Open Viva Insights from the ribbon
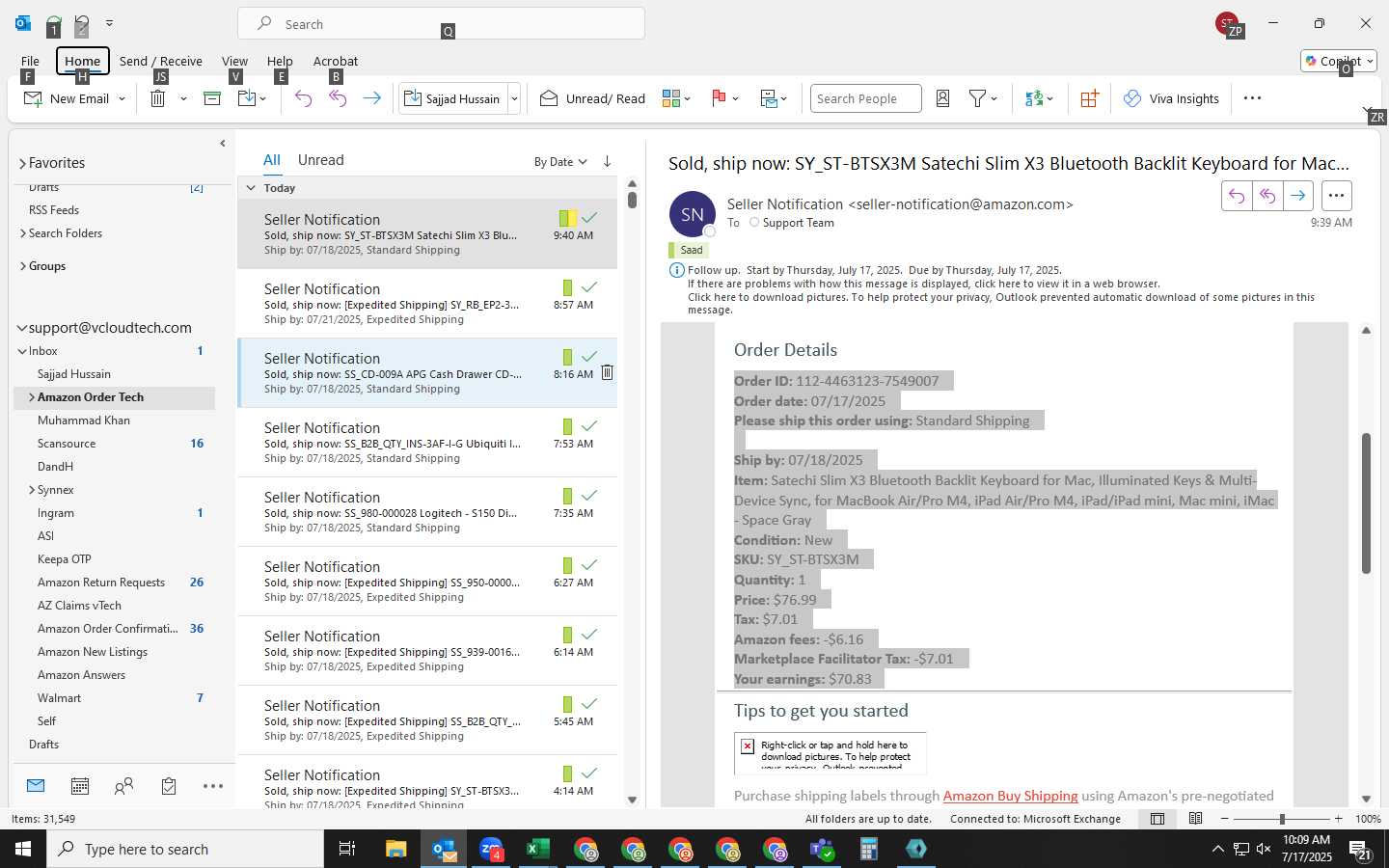Screen dimensions: 1389x868 pyautogui.click(x=1171, y=98)
